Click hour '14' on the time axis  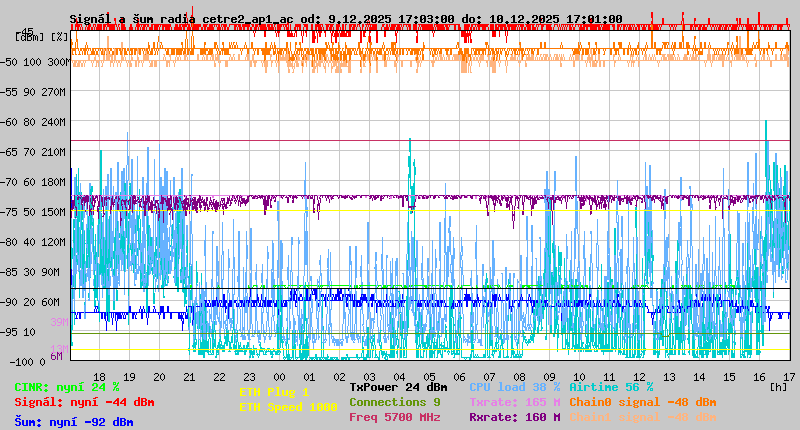click(699, 377)
